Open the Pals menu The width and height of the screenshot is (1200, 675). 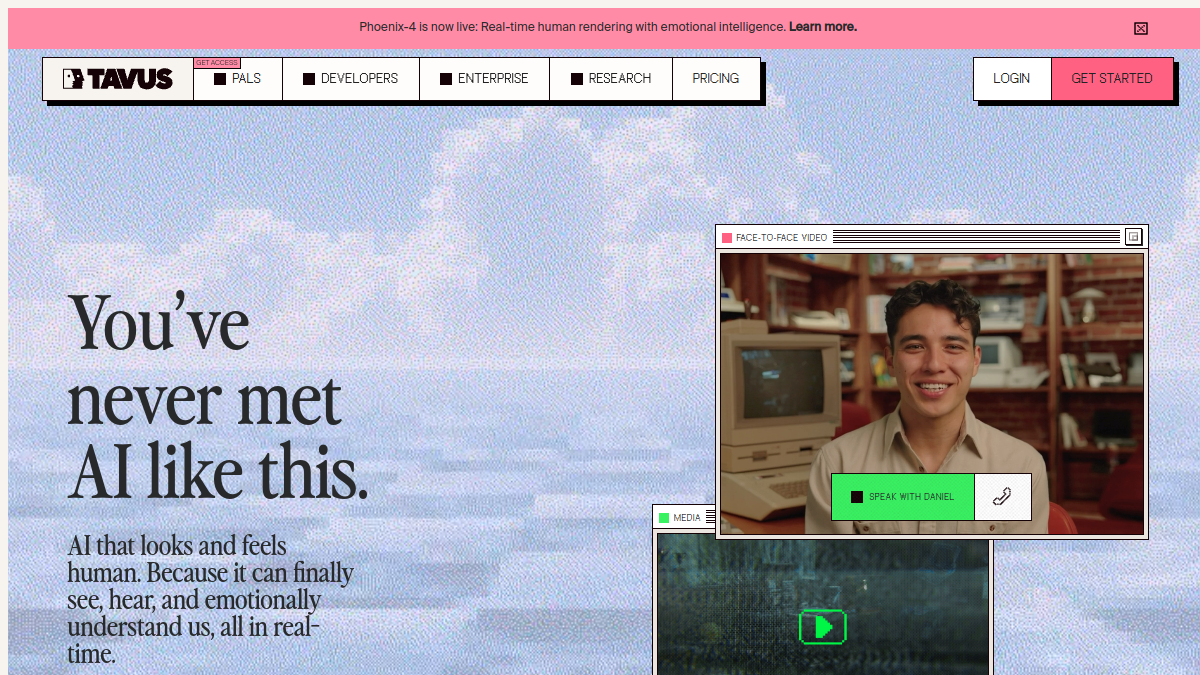click(x=238, y=79)
